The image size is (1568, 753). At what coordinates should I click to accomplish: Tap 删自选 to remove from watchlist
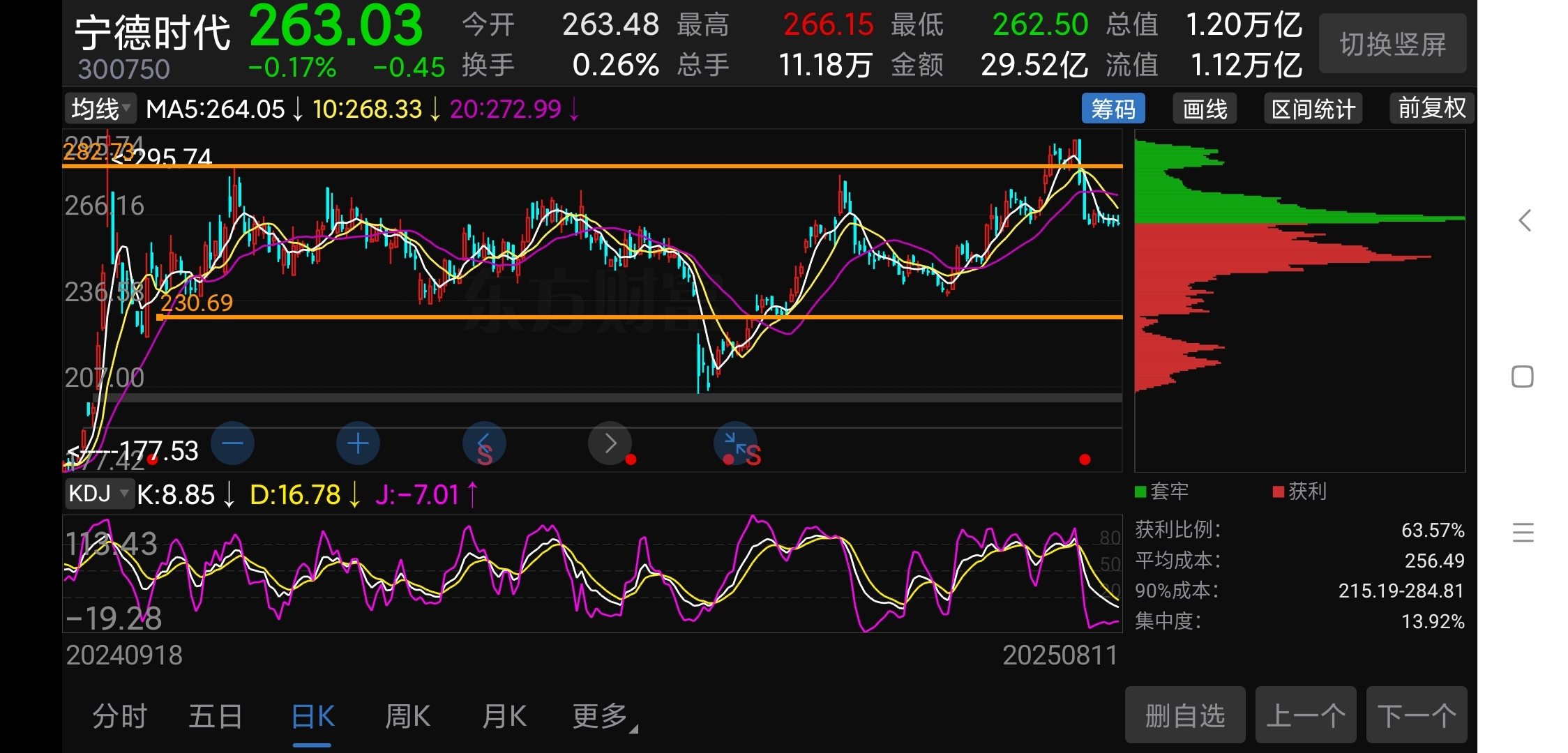click(1184, 715)
